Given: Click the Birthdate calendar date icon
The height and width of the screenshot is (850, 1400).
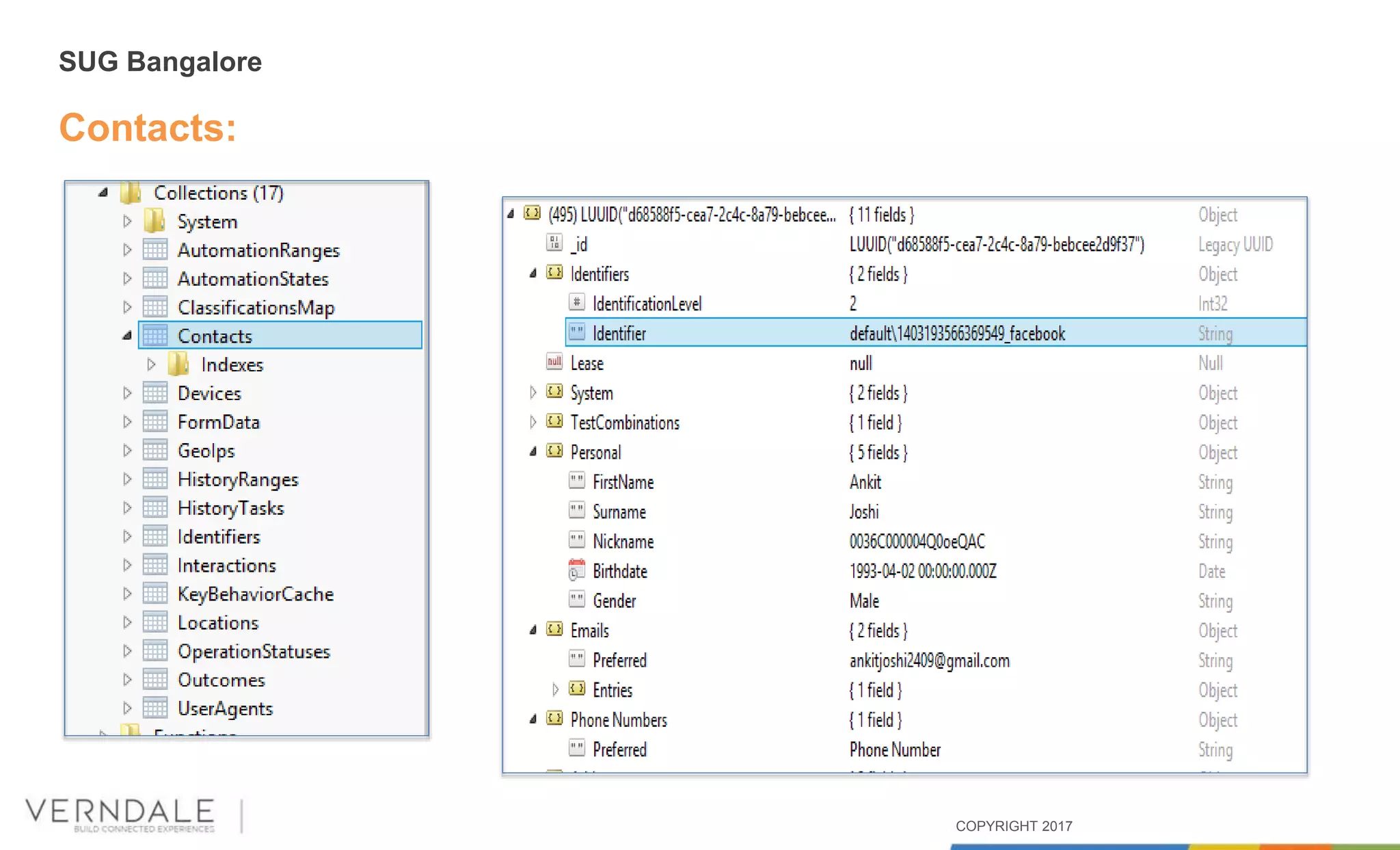Looking at the screenshot, I should click(x=577, y=570).
